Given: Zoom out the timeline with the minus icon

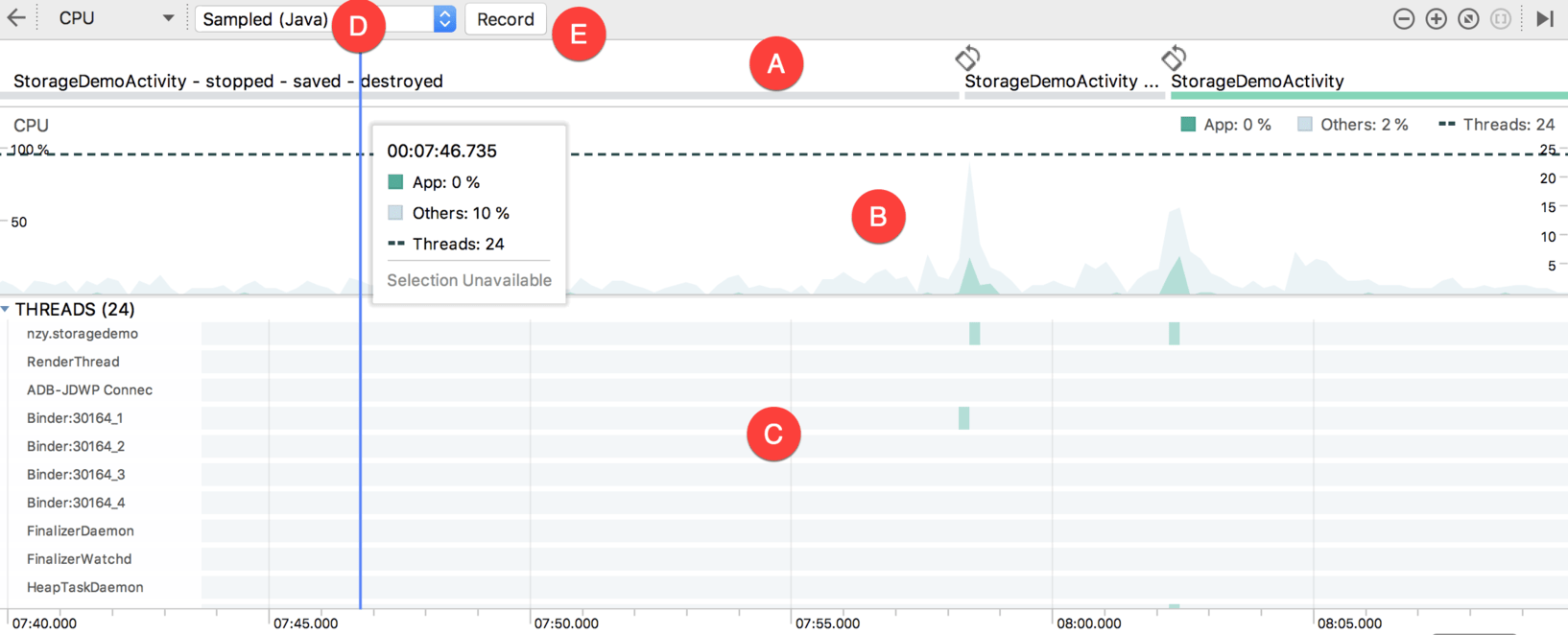Looking at the screenshot, I should click(1403, 19).
